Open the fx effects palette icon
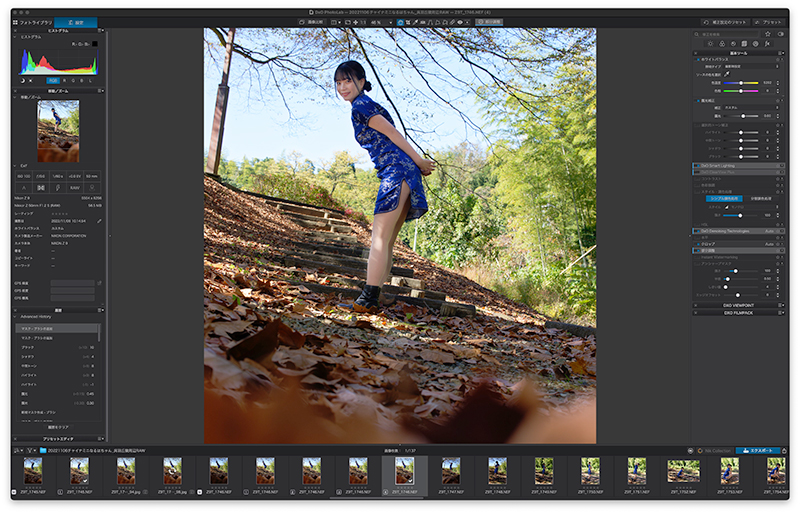The height and width of the screenshot is (513, 800). [767, 44]
